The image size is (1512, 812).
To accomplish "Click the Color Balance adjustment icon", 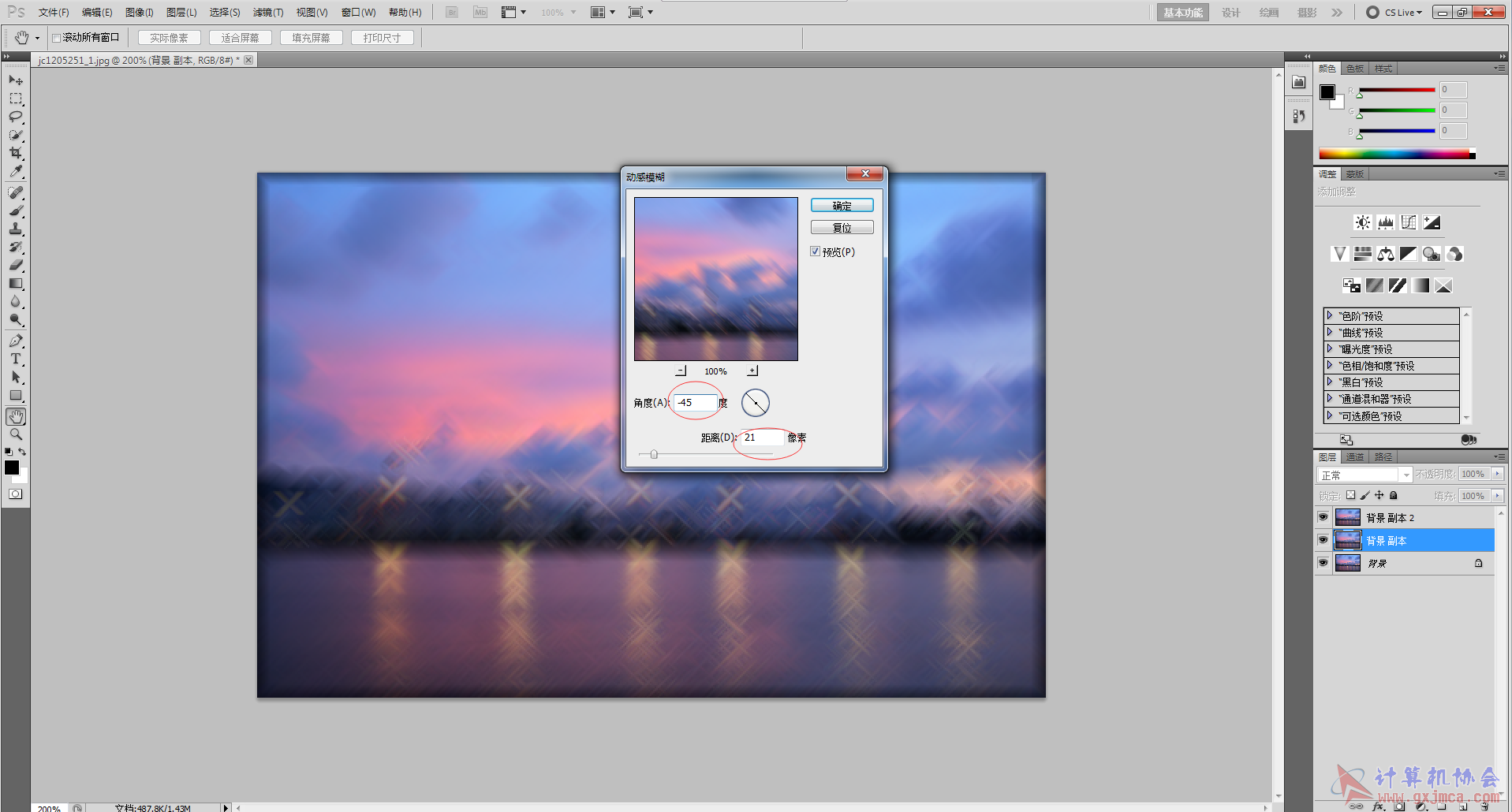I will (x=1385, y=254).
